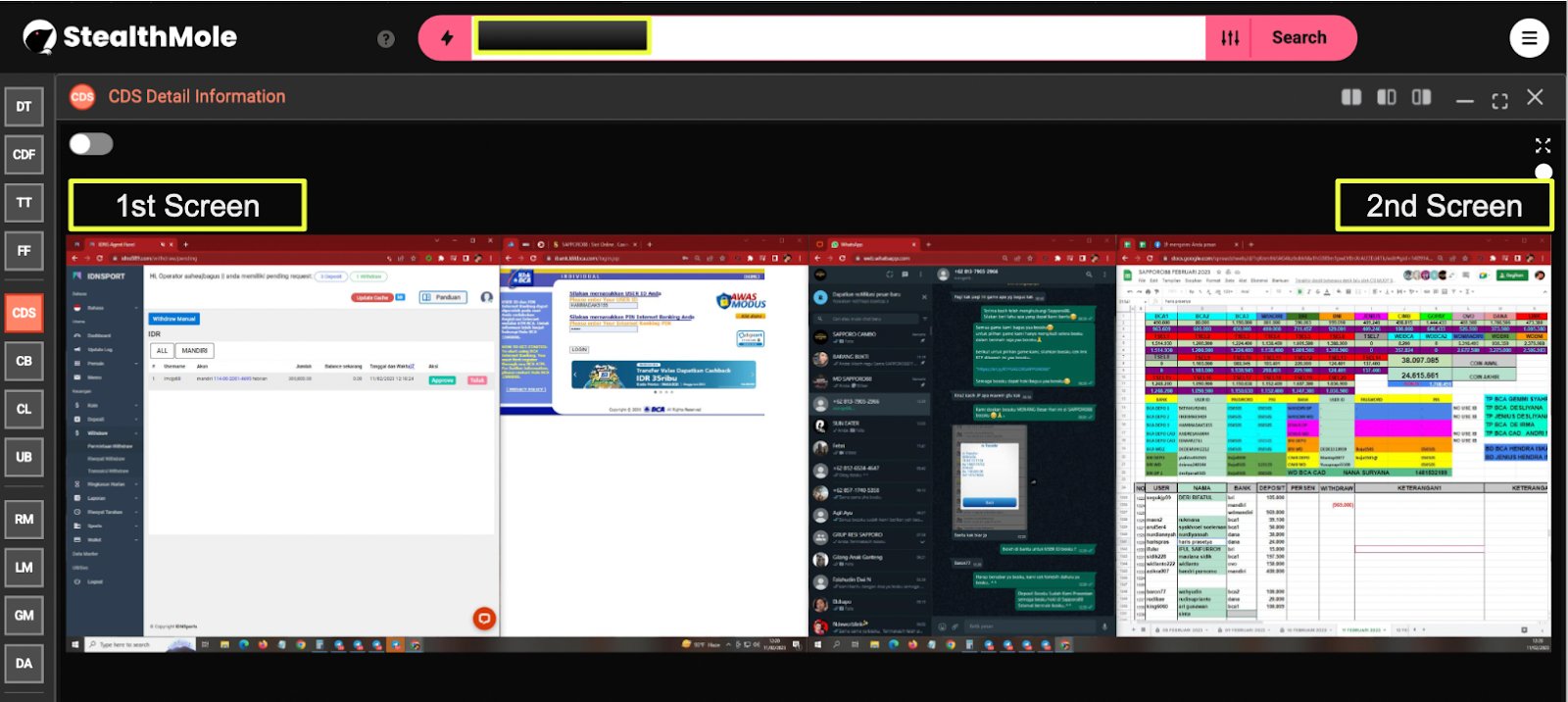
Task: Click the lightning bolt quick-search icon
Action: [x=447, y=38]
